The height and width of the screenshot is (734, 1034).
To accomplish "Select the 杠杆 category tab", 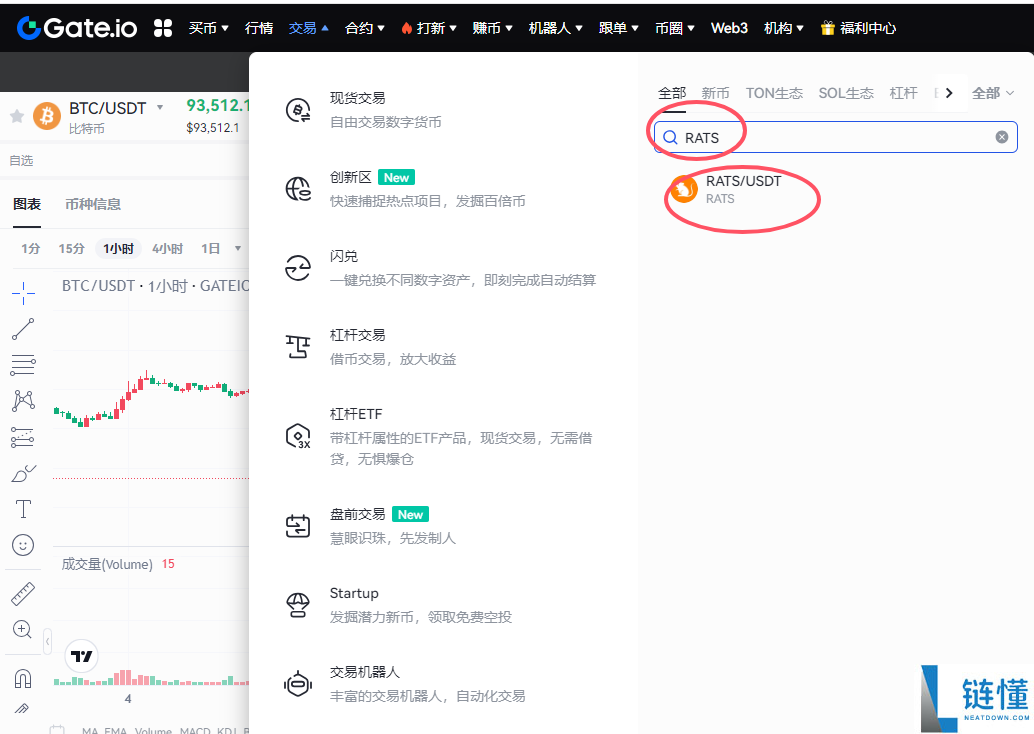I will pos(903,93).
